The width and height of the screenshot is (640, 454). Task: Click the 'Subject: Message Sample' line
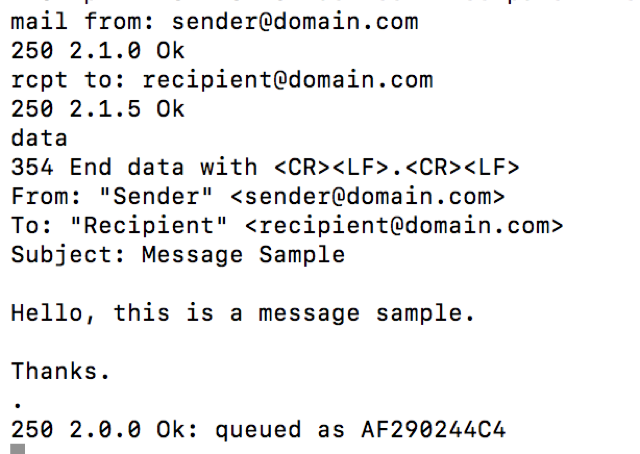pyautogui.click(x=178, y=255)
